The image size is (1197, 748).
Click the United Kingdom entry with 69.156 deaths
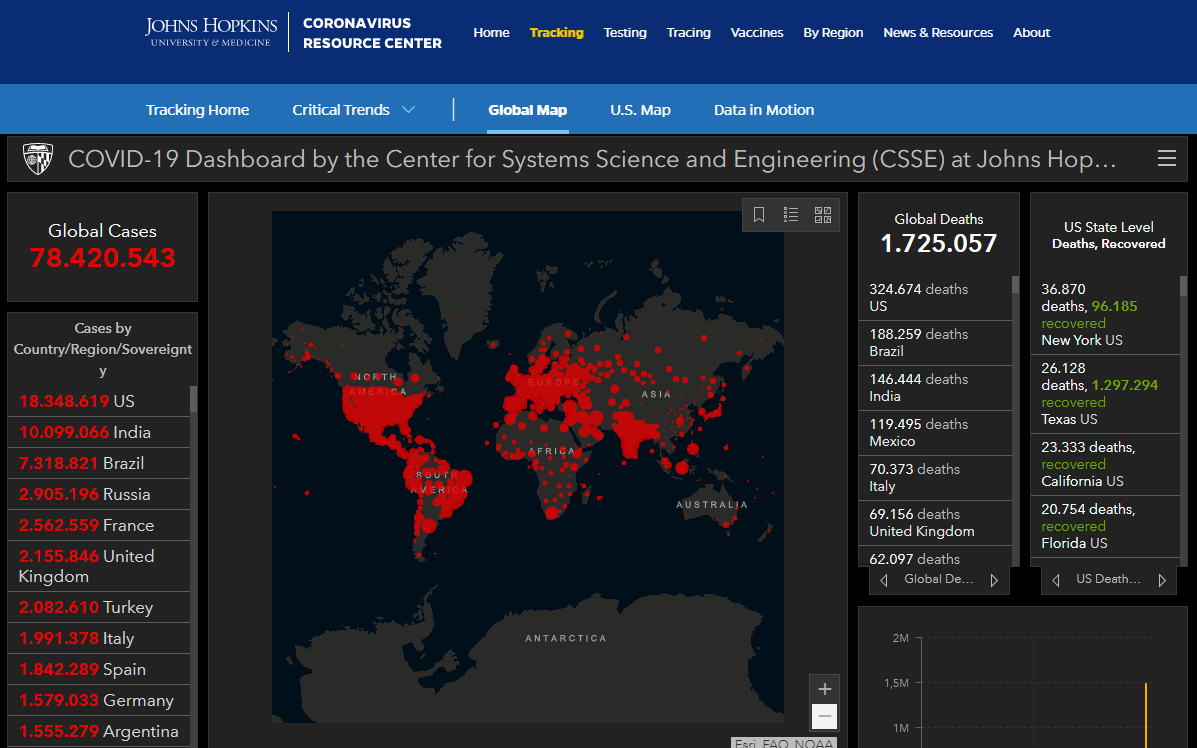935,523
